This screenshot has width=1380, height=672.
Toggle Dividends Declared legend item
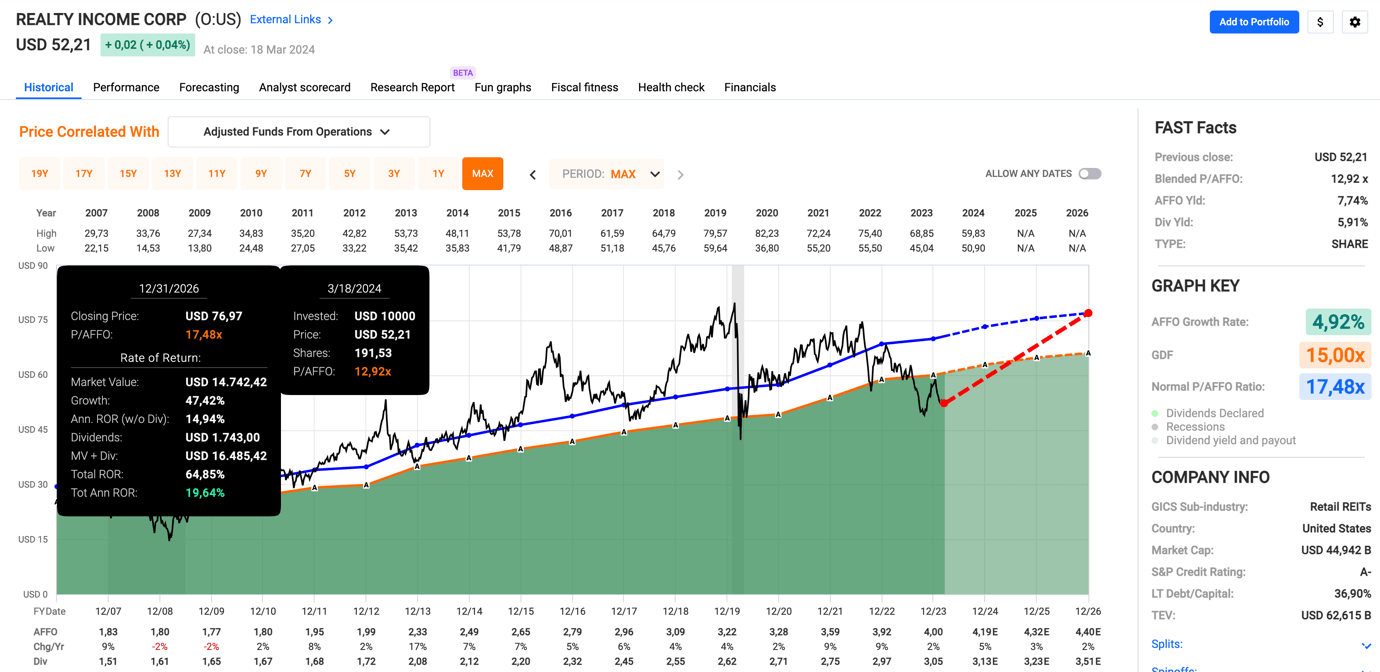point(1214,413)
